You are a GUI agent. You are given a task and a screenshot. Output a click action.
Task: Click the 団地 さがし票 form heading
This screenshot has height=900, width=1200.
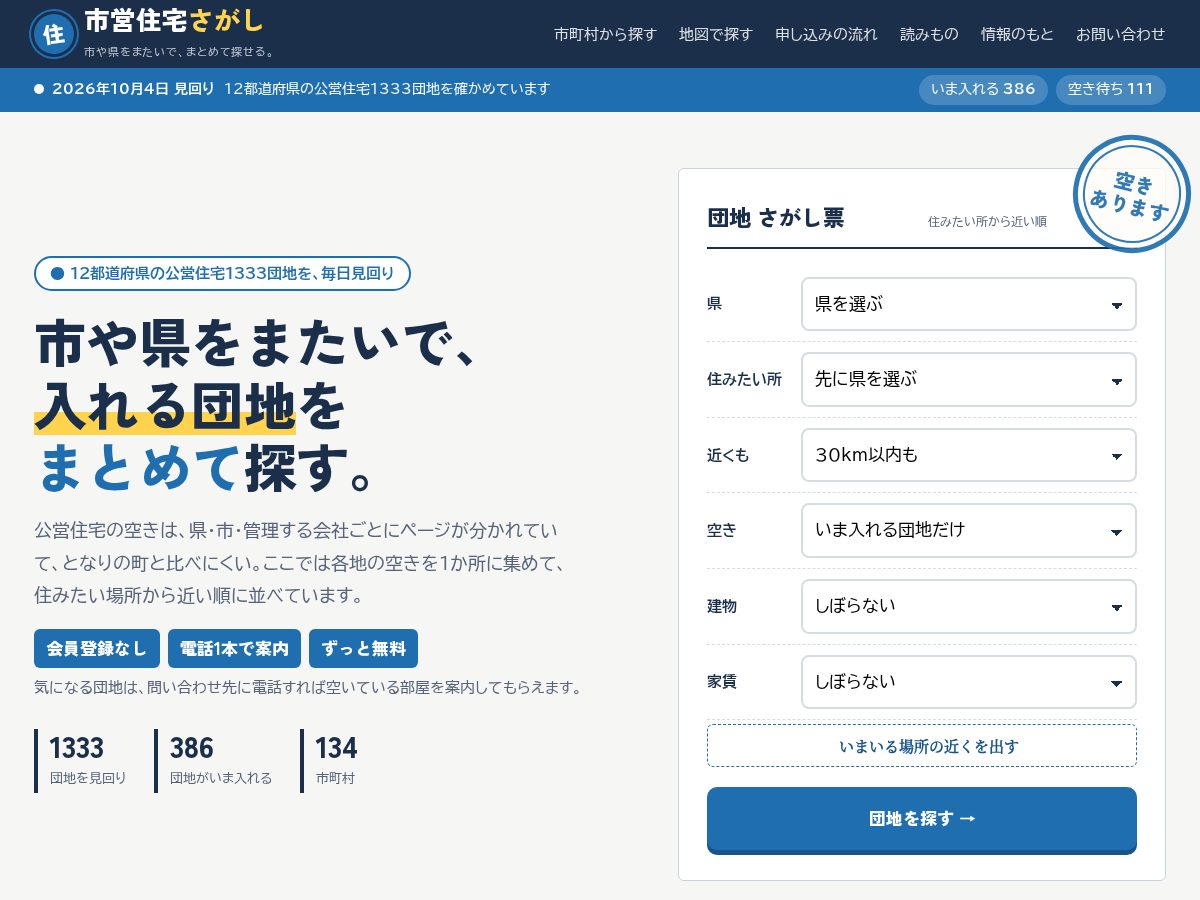775,218
